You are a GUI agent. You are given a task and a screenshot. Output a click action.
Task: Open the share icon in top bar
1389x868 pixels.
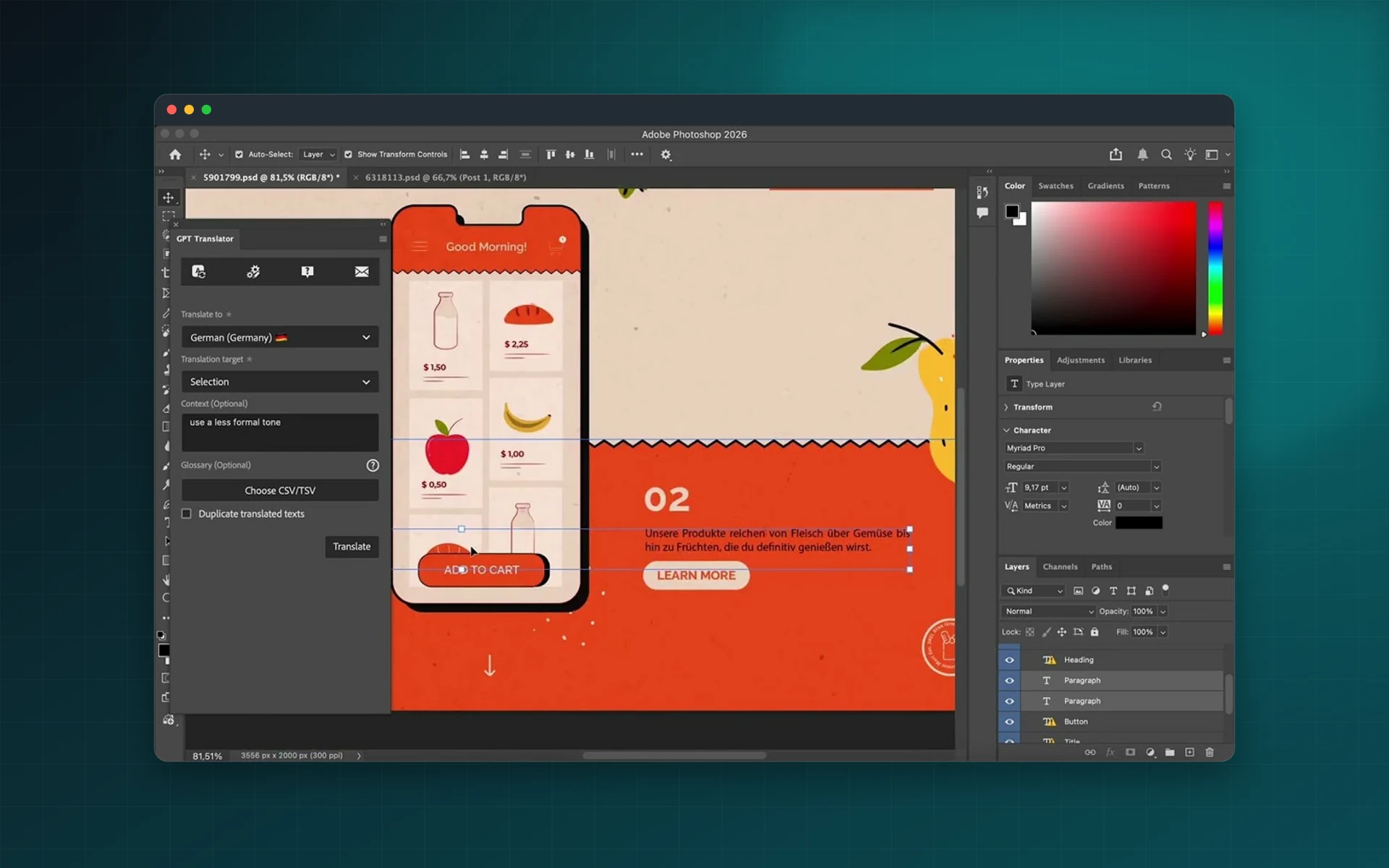(x=1116, y=154)
